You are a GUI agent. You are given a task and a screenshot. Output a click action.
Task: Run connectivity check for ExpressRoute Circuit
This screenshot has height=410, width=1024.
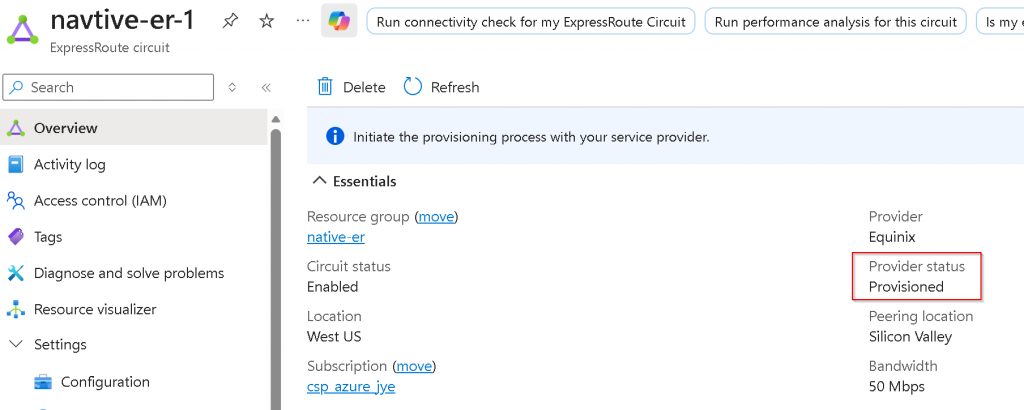(531, 21)
